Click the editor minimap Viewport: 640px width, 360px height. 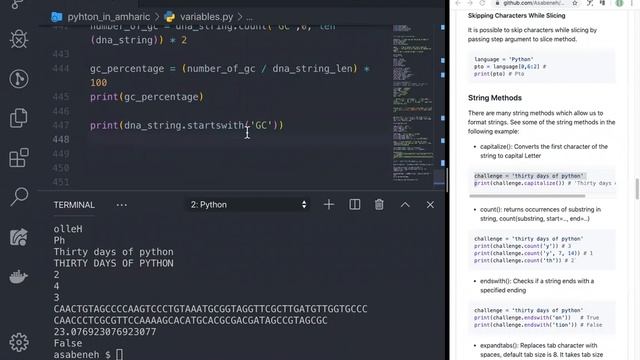pos(413,104)
